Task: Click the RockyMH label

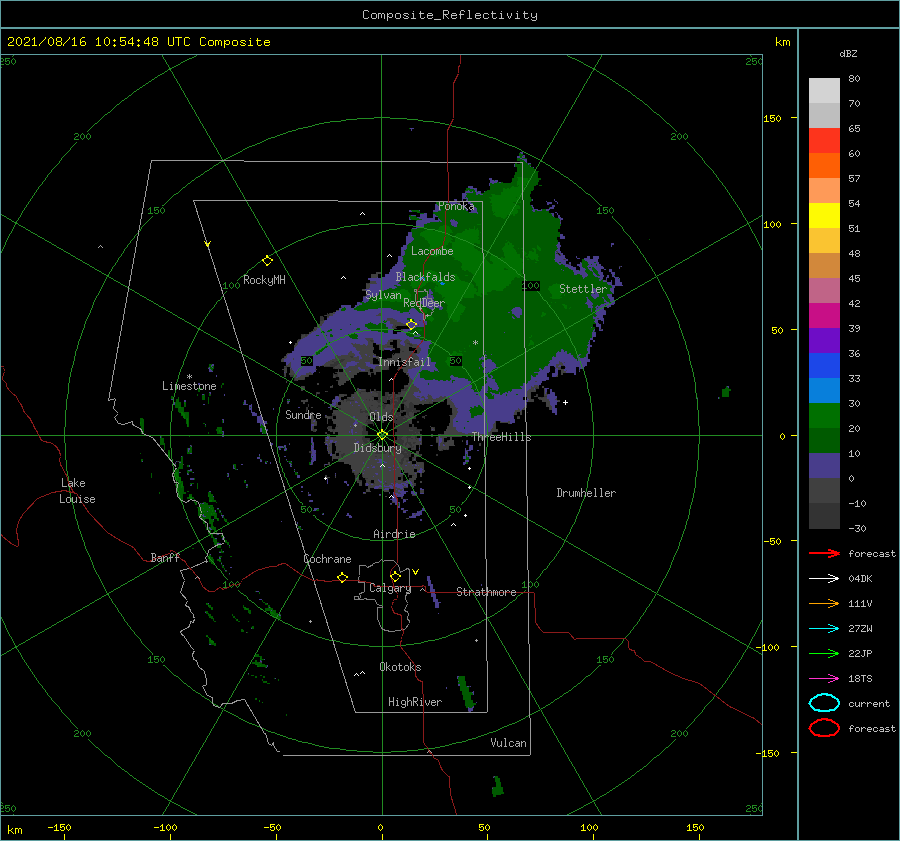Action: pos(264,280)
